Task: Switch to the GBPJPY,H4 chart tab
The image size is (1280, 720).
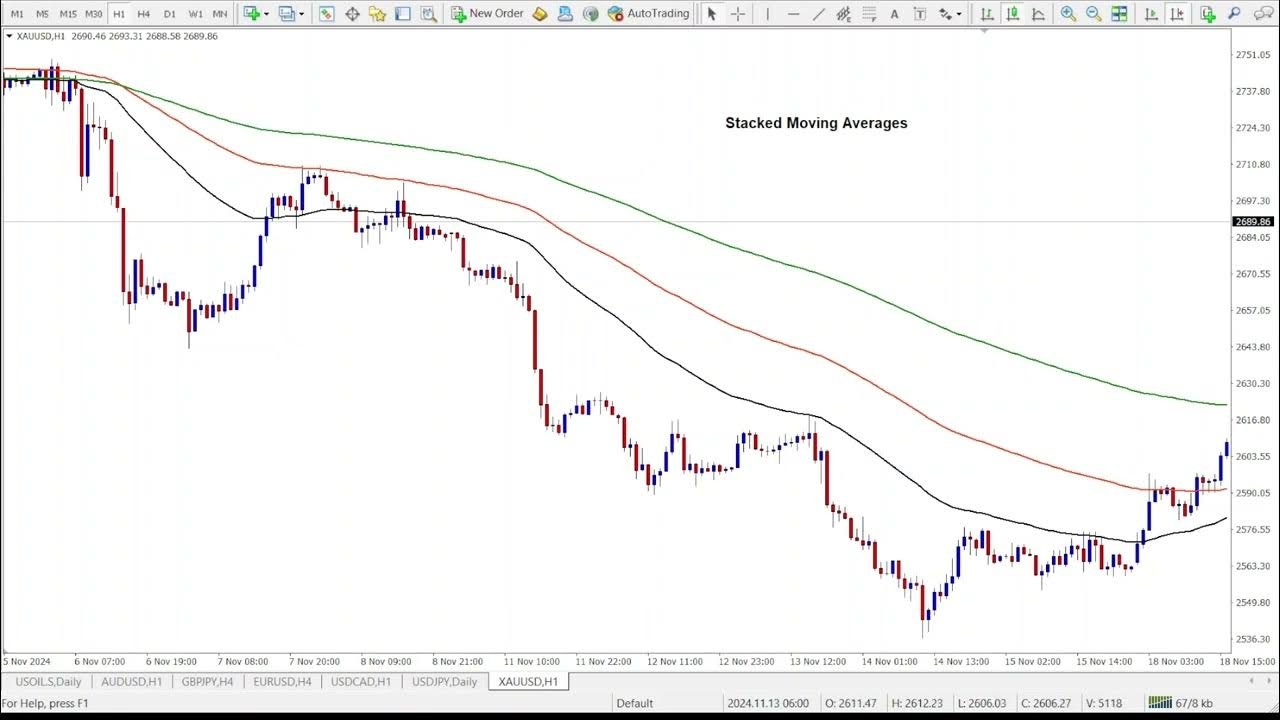Action: pyautogui.click(x=207, y=682)
